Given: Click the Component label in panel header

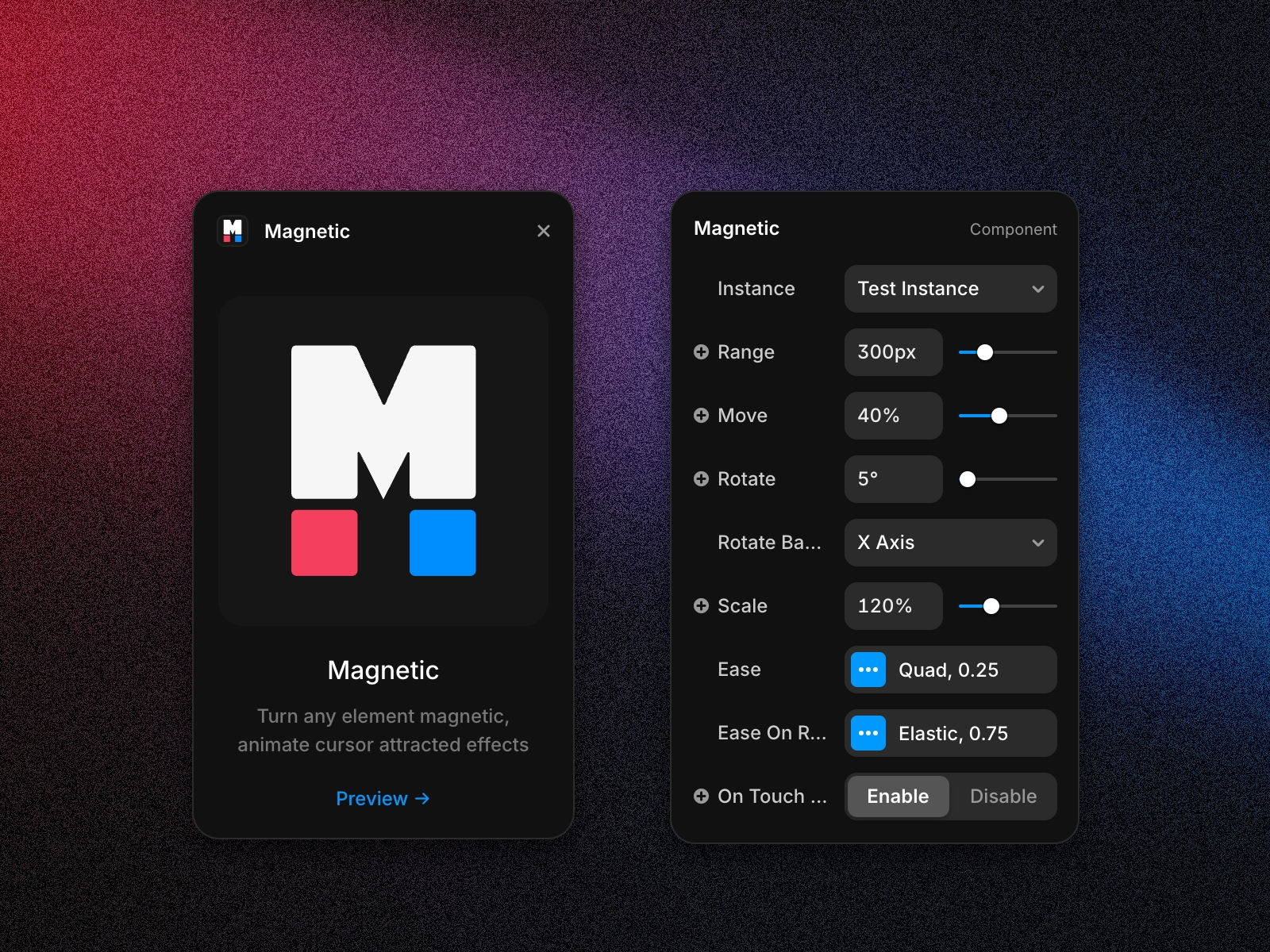Looking at the screenshot, I should [x=1013, y=229].
